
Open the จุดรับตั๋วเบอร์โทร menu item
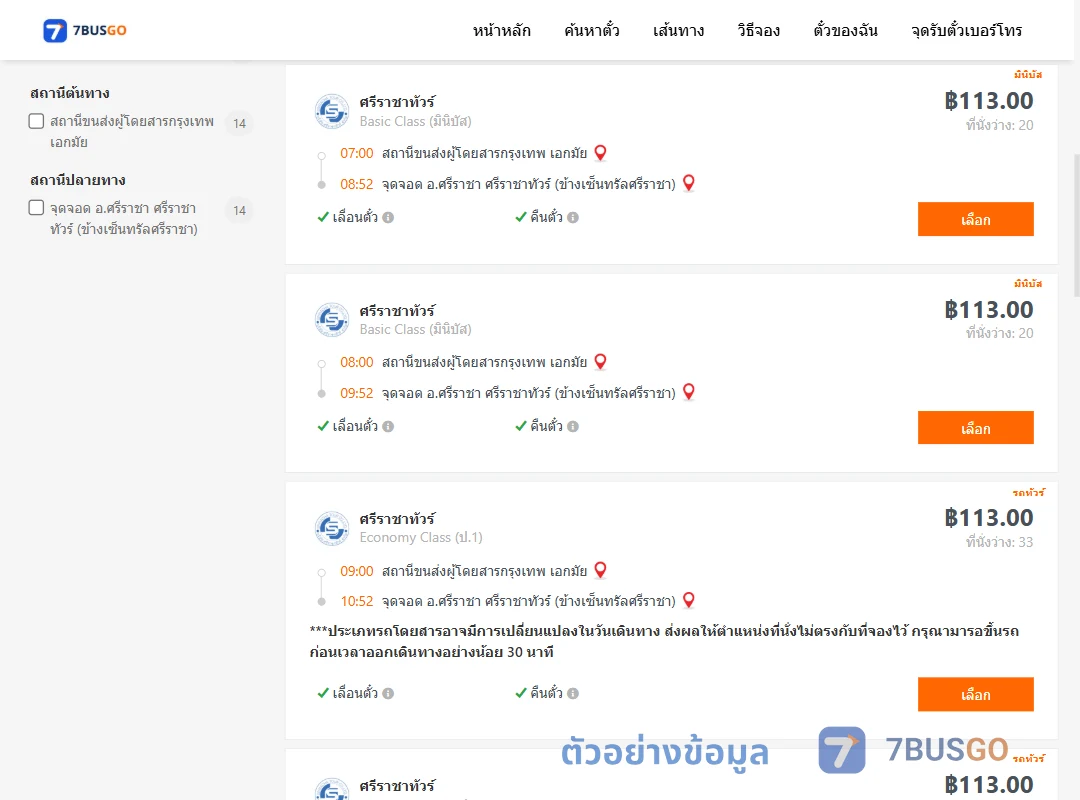point(966,31)
